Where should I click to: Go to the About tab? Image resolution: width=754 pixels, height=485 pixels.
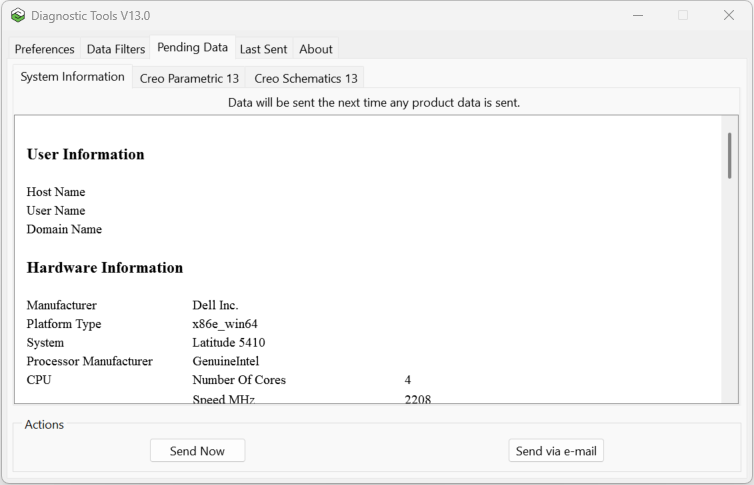315,49
